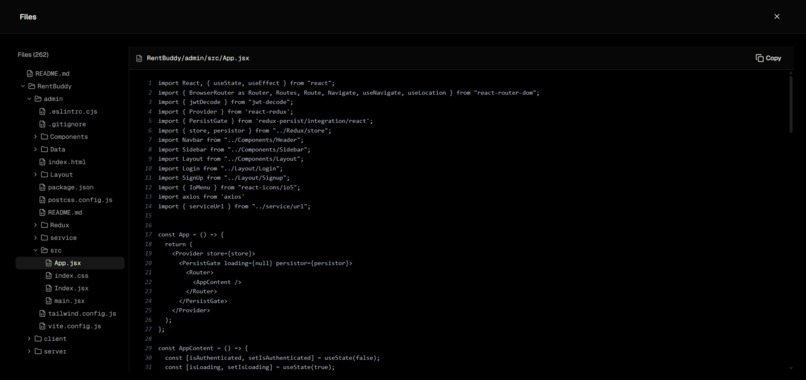Click the src folder icon

44,250
